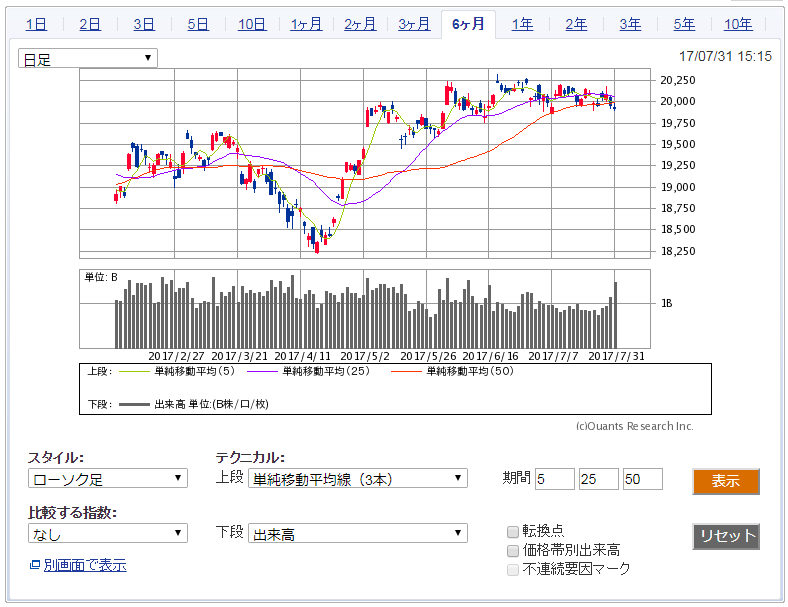Click the リセット button
The height and width of the screenshot is (607, 788).
coord(726,536)
